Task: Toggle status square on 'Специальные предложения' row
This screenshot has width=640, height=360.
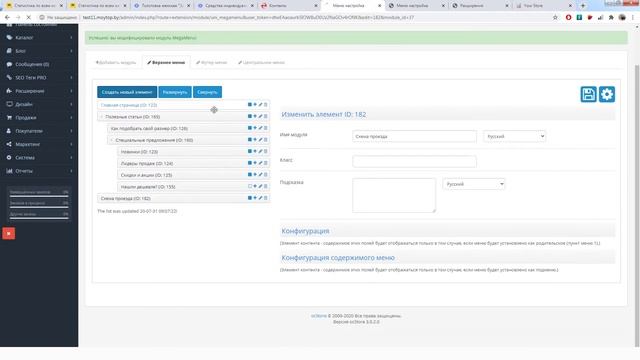Action: click(250, 140)
